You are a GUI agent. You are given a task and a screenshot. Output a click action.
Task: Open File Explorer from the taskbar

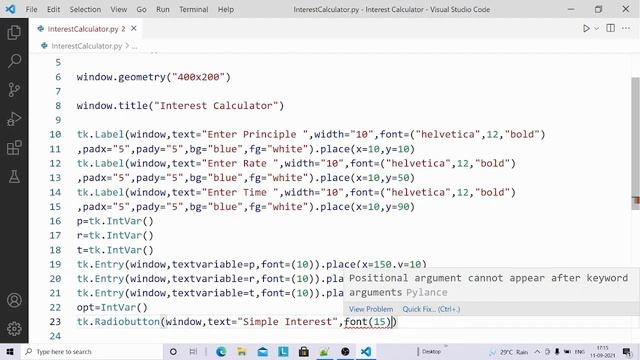[x=242, y=351]
